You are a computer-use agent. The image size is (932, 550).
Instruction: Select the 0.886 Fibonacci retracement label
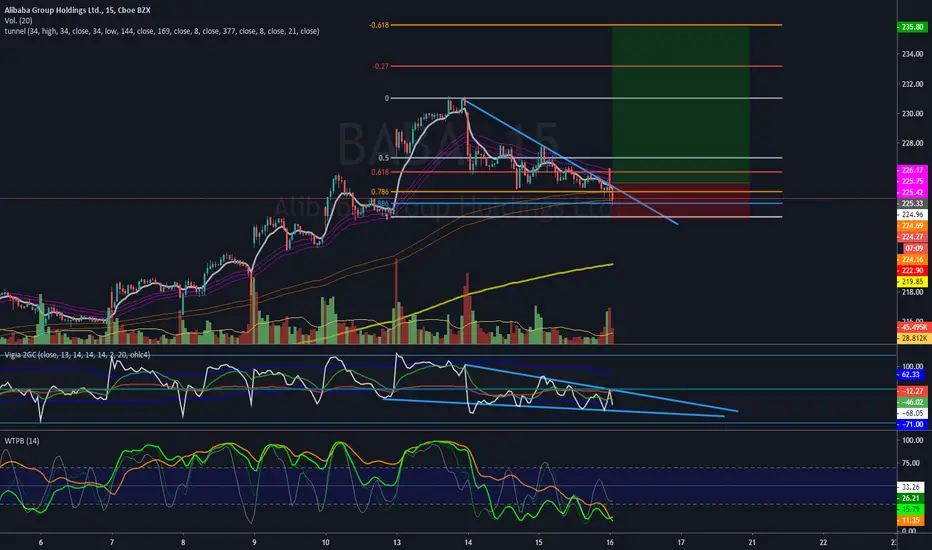coord(382,204)
